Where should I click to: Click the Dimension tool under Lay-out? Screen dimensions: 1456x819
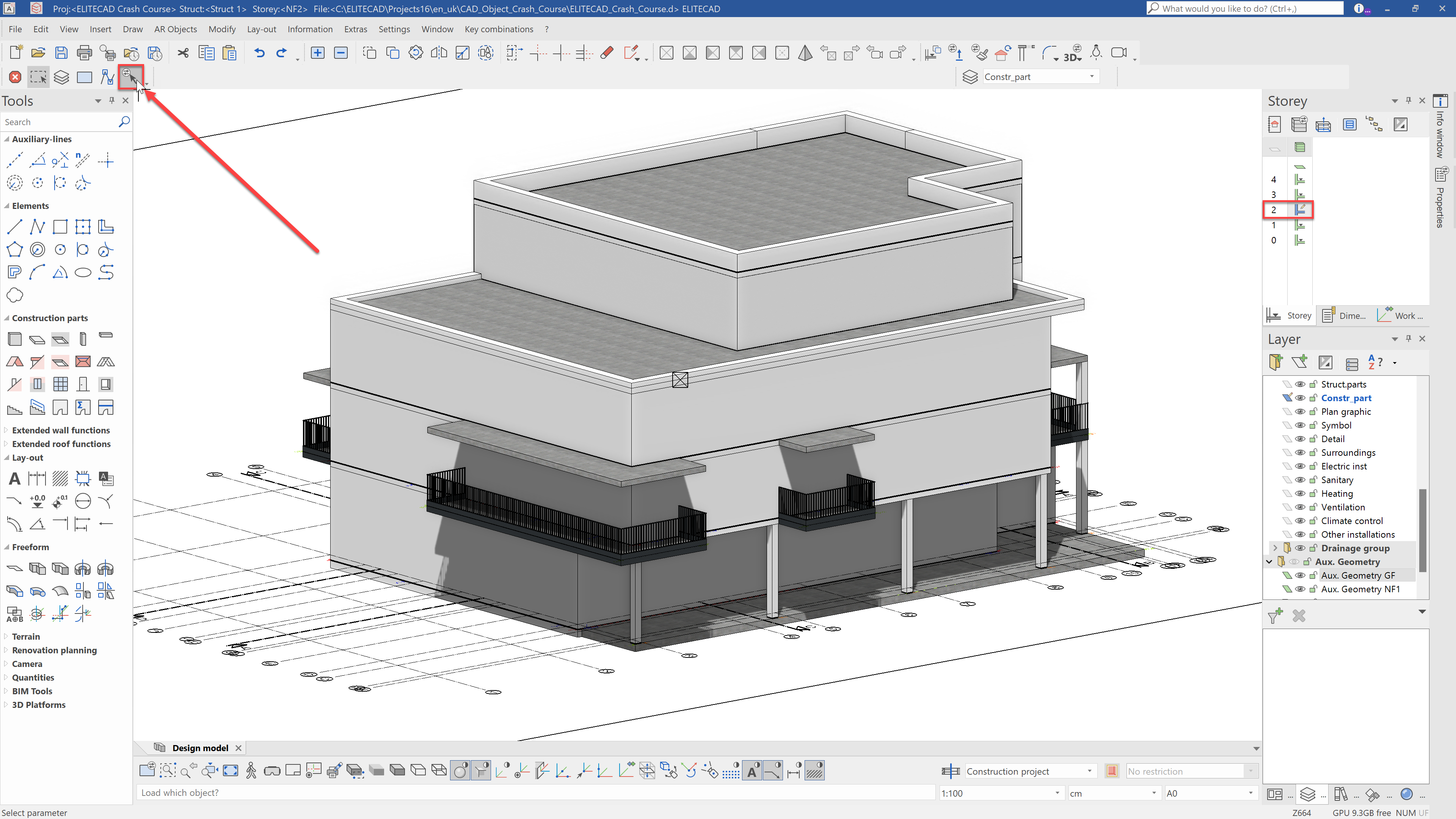coord(37,479)
